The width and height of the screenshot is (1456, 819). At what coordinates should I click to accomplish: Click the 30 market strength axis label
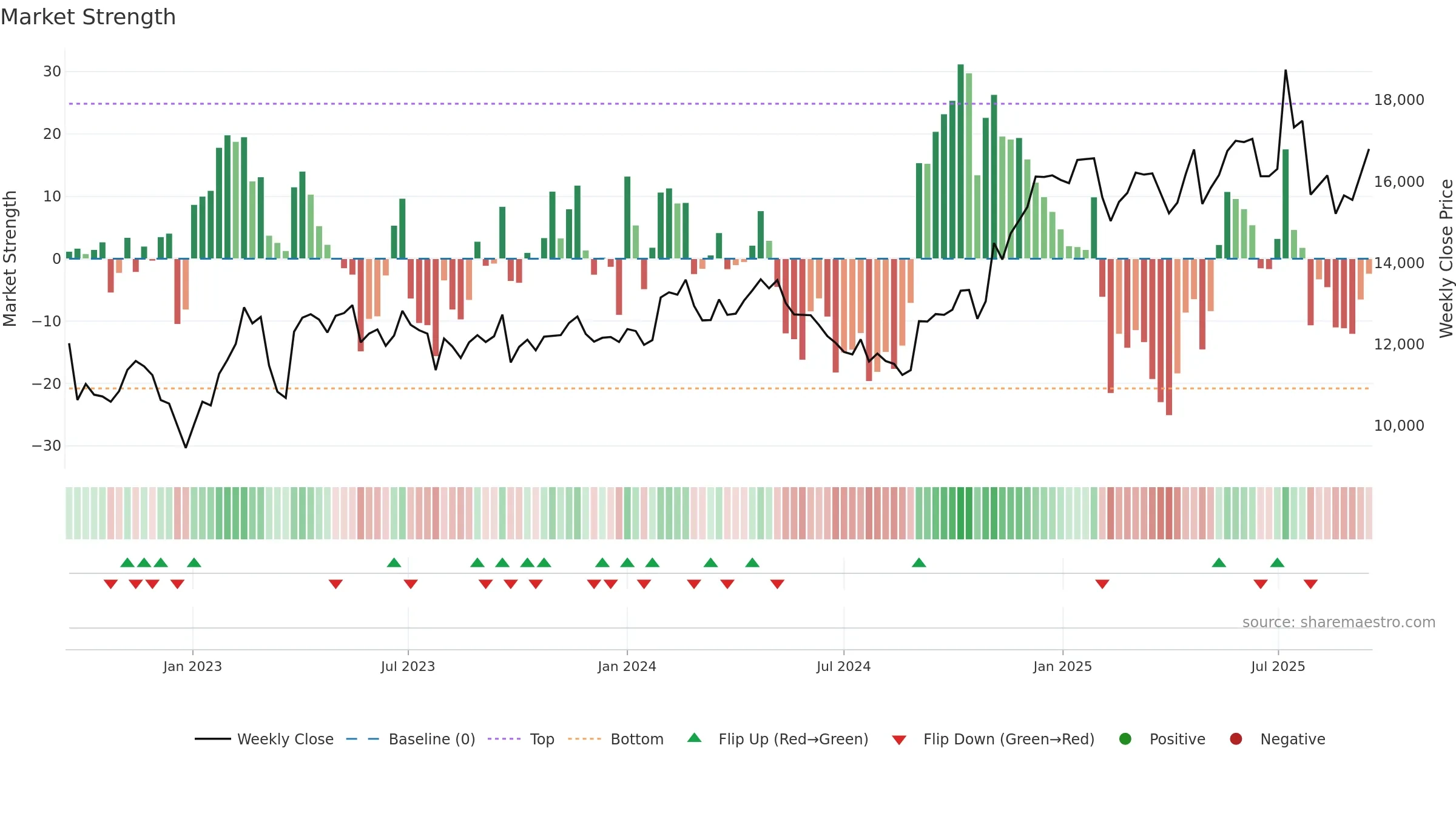pyautogui.click(x=52, y=72)
